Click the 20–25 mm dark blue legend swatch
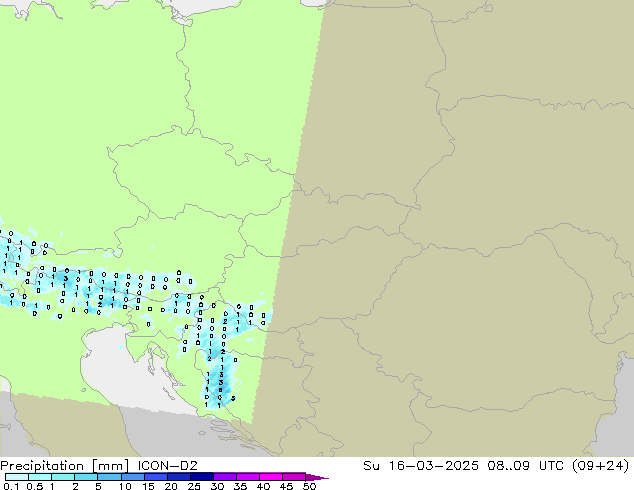The image size is (634, 490). click(179, 477)
